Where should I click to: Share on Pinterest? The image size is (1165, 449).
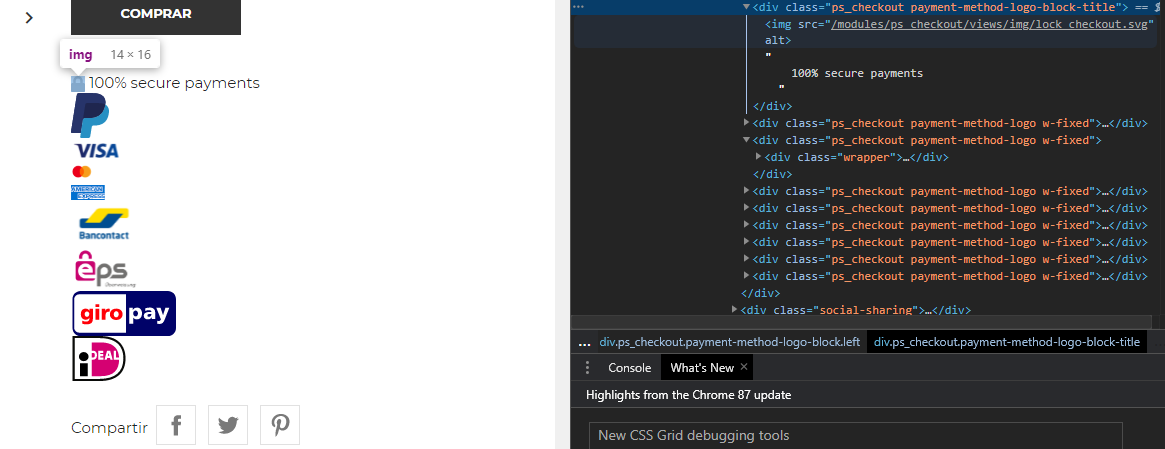280,425
